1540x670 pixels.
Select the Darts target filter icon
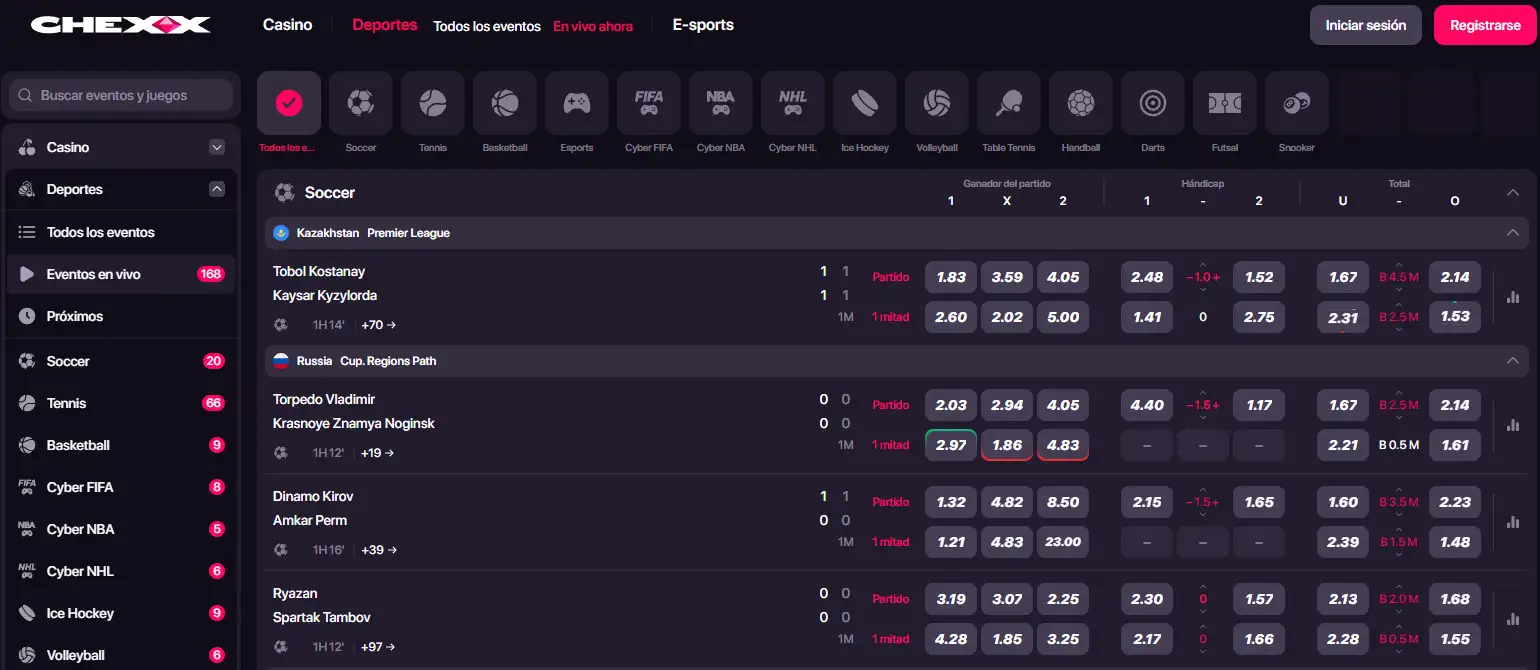(1153, 103)
